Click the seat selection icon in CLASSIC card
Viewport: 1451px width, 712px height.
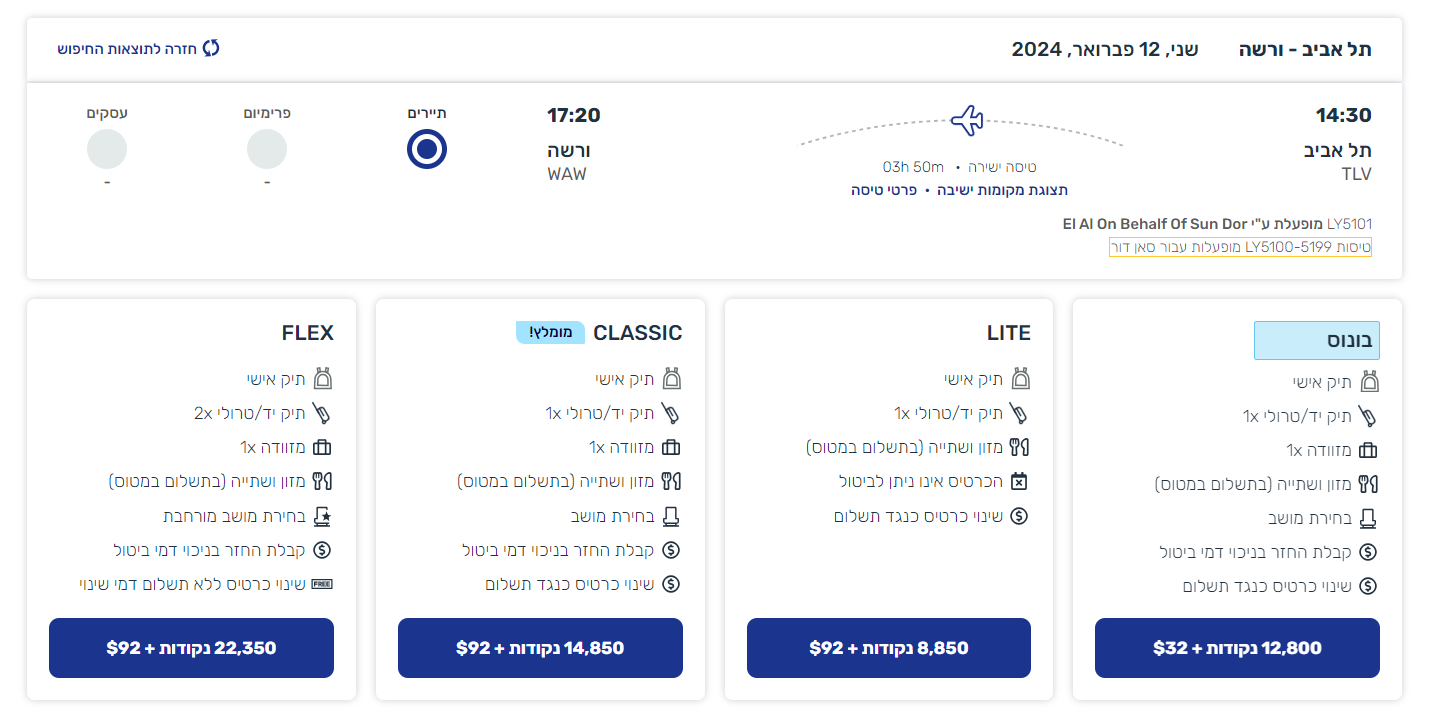click(x=671, y=516)
